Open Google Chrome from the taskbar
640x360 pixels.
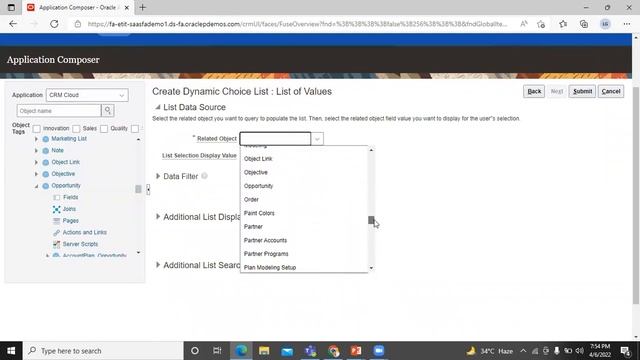pyautogui.click(x=333, y=351)
